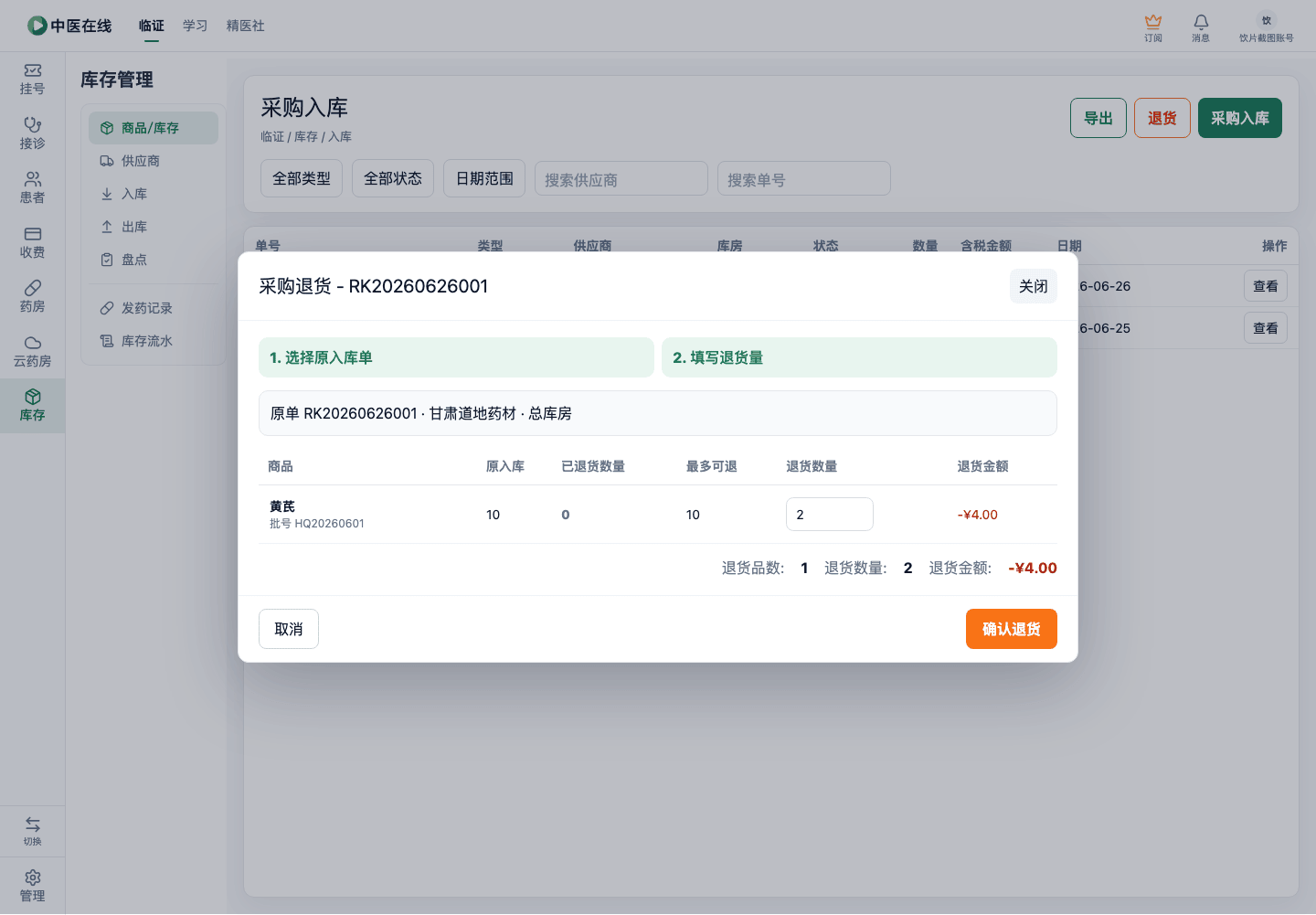Click the 采购入库 green button
Screen dimensions: 1316x915
tap(1240, 118)
